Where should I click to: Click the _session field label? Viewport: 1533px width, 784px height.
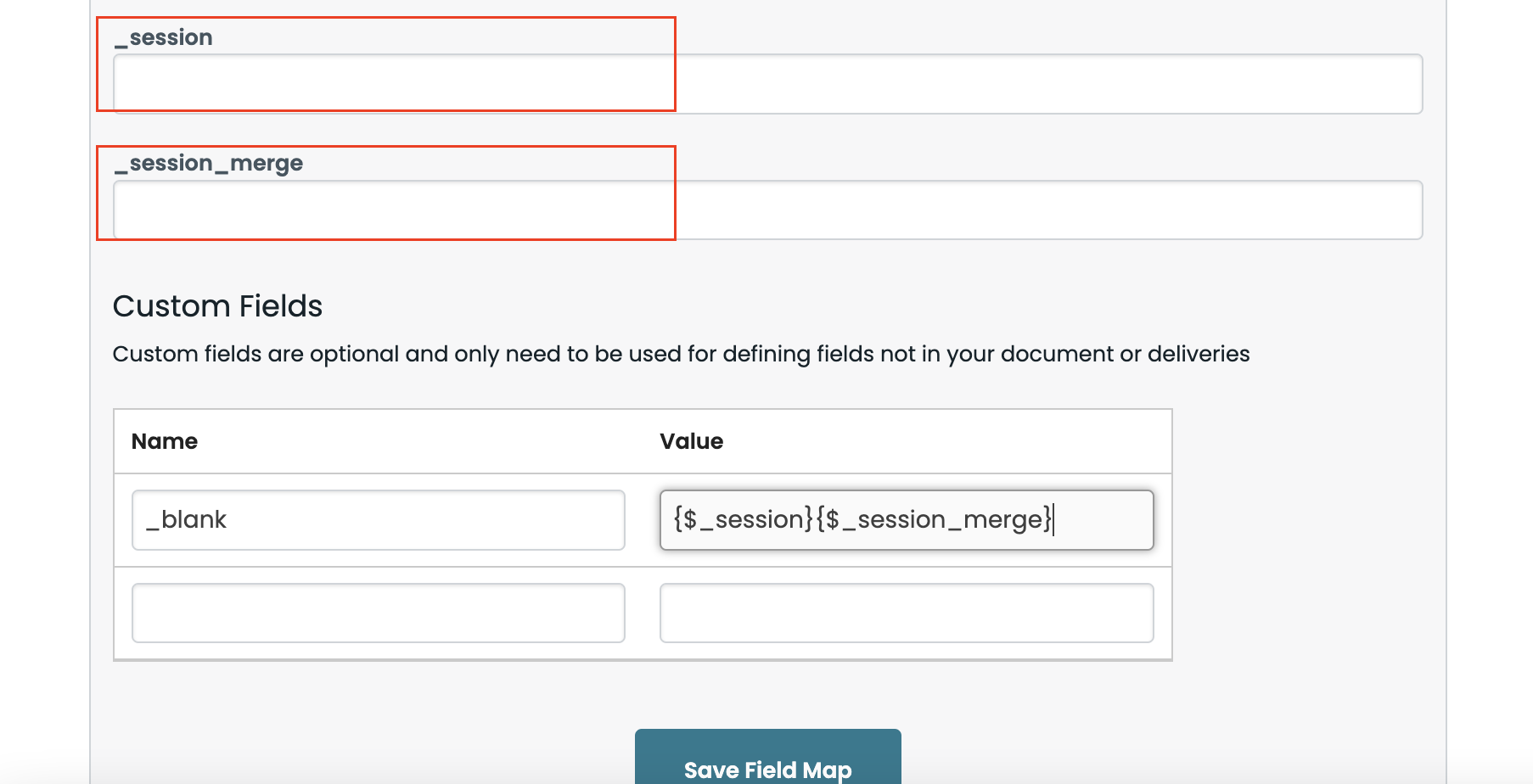pos(163,36)
